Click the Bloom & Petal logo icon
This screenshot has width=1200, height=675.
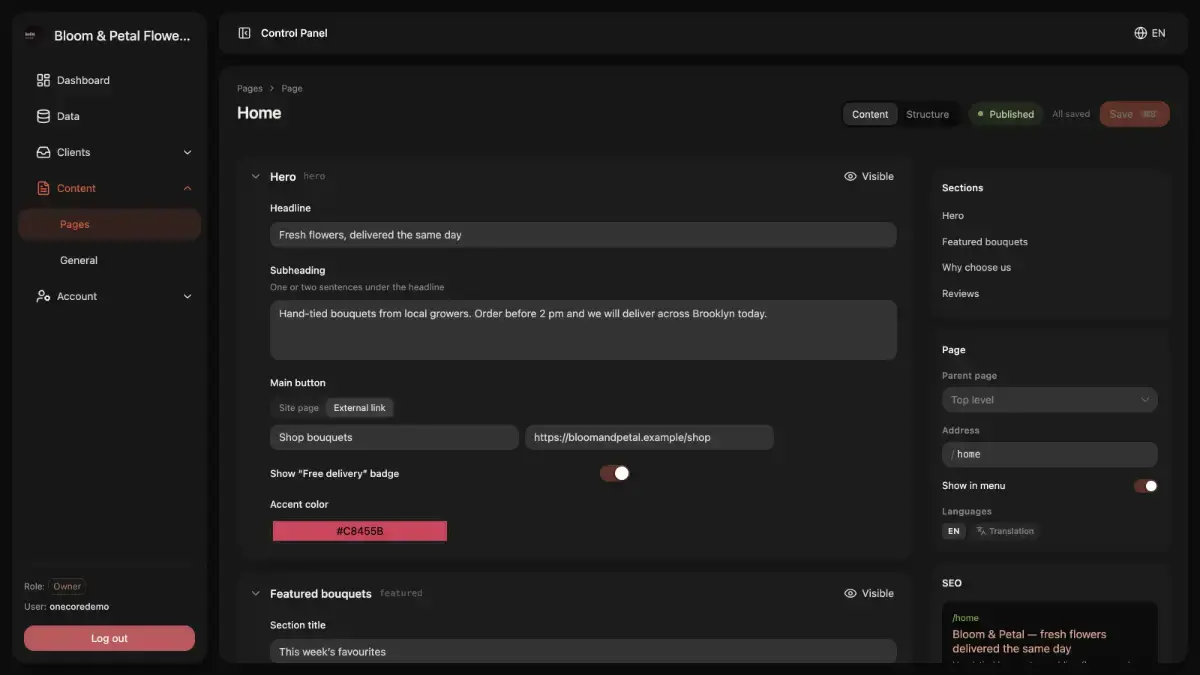32,35
